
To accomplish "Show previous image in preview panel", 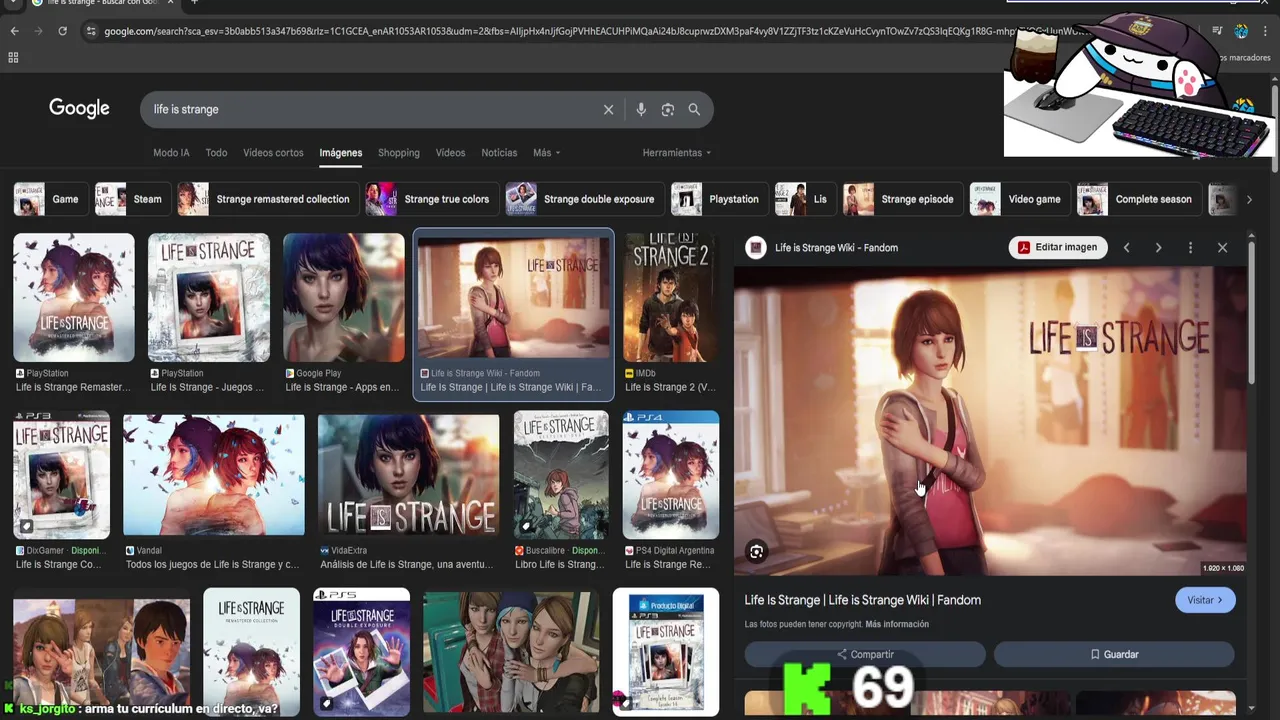I will tap(1126, 248).
